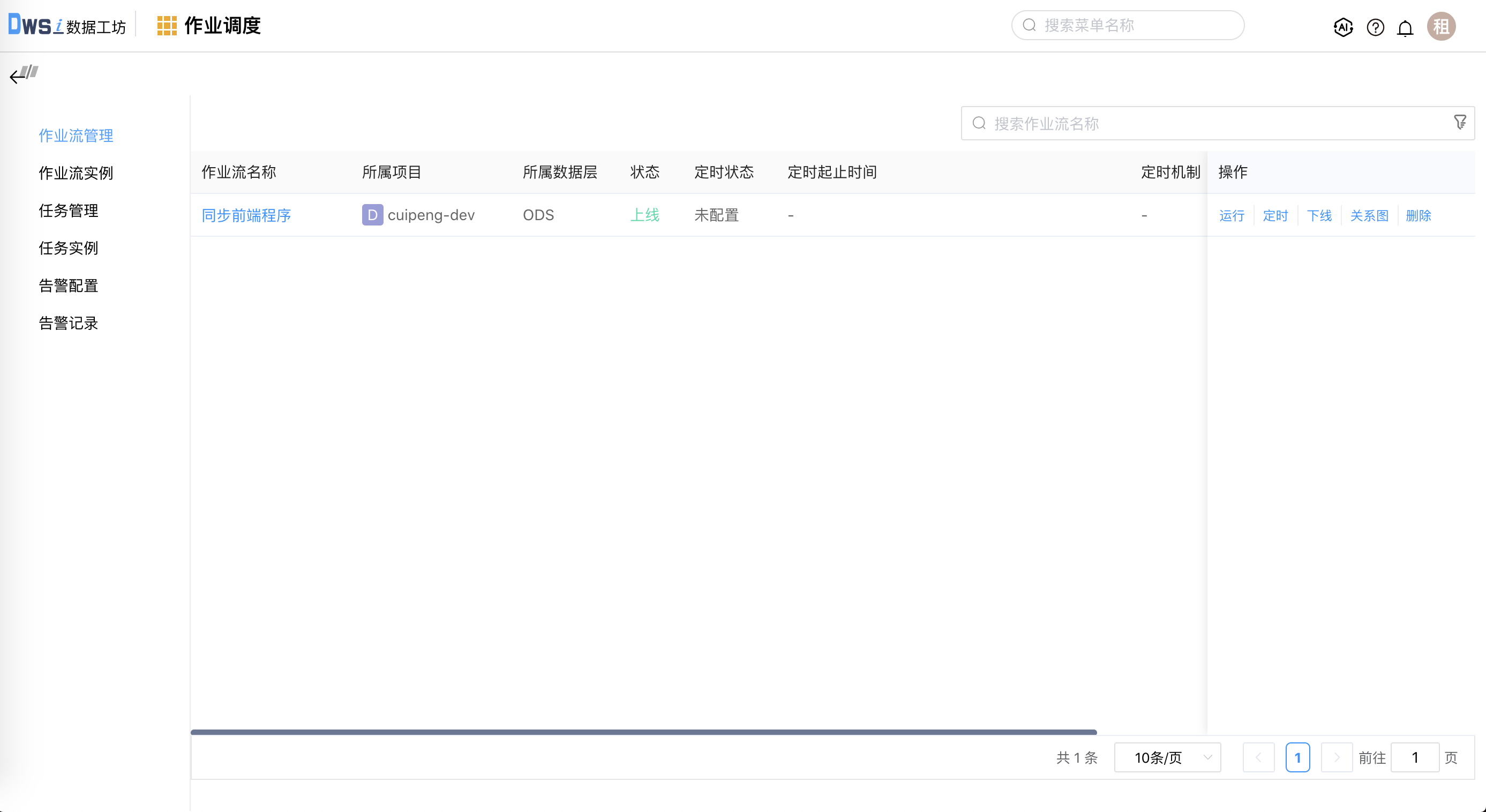The width and height of the screenshot is (1486, 812).
Task: Run the 同步前端程序 workflow
Action: [1232, 215]
